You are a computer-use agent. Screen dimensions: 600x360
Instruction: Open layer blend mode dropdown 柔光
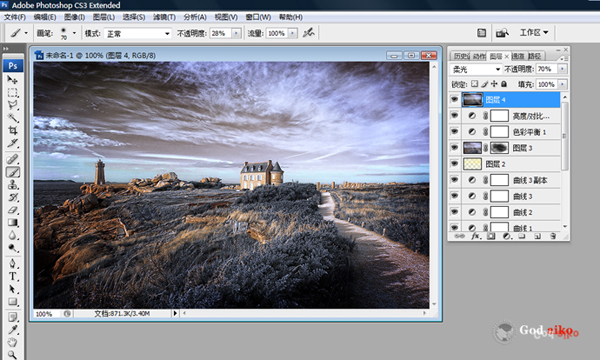click(476, 69)
